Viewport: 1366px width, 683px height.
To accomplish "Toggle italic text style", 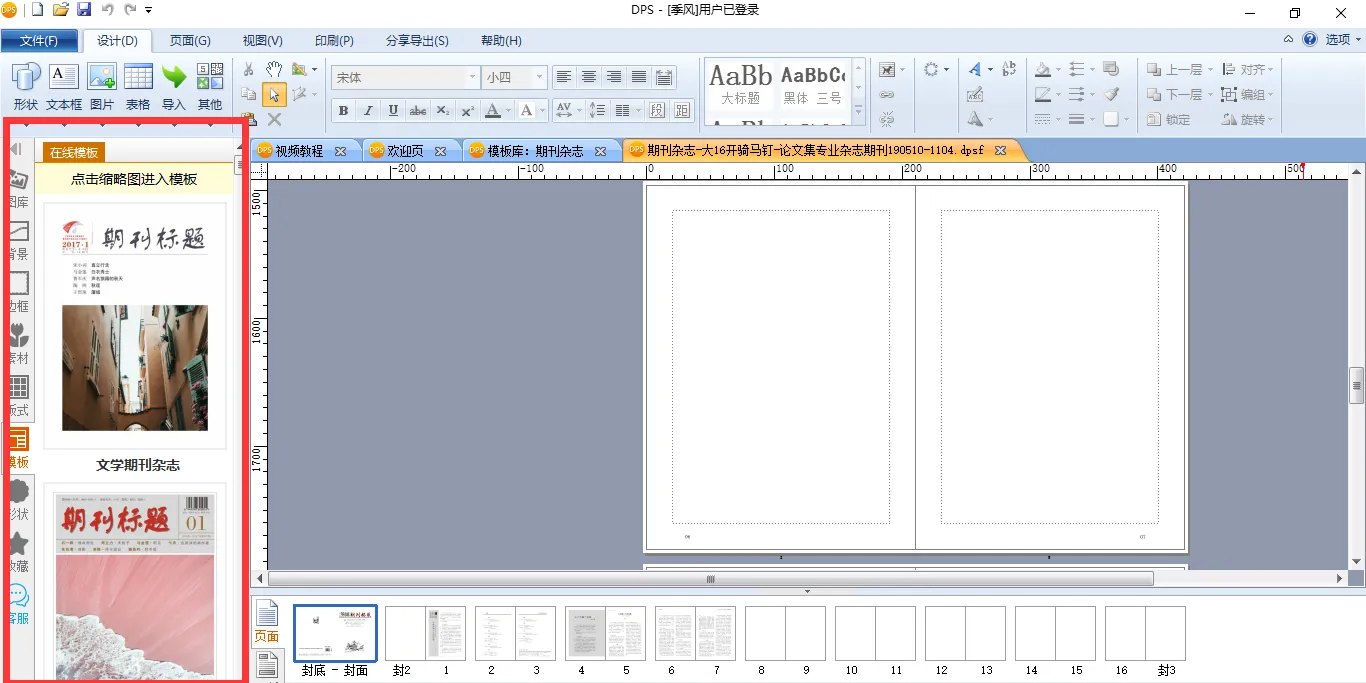I will coord(368,110).
